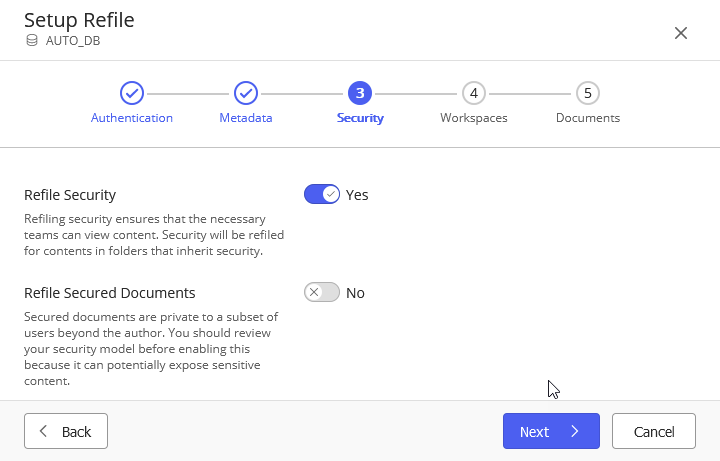
Task: Enable the Refile Secured Documents toggle
Action: pyautogui.click(x=322, y=292)
